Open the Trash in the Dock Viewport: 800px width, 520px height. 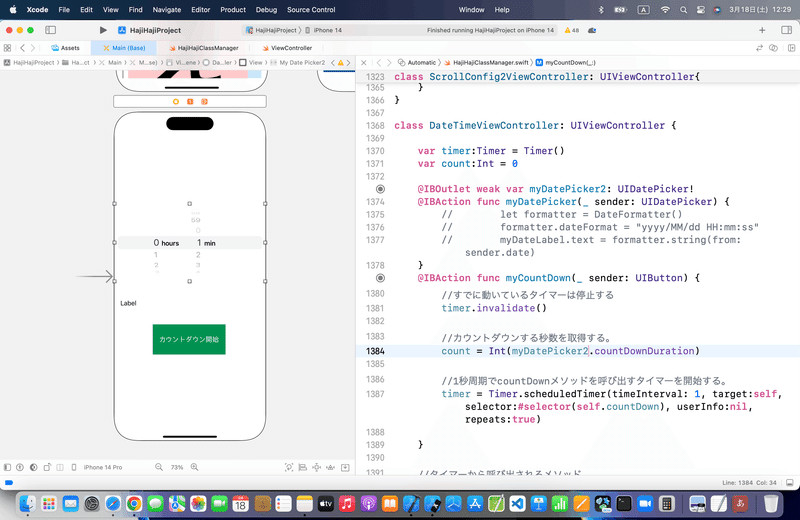click(x=771, y=504)
